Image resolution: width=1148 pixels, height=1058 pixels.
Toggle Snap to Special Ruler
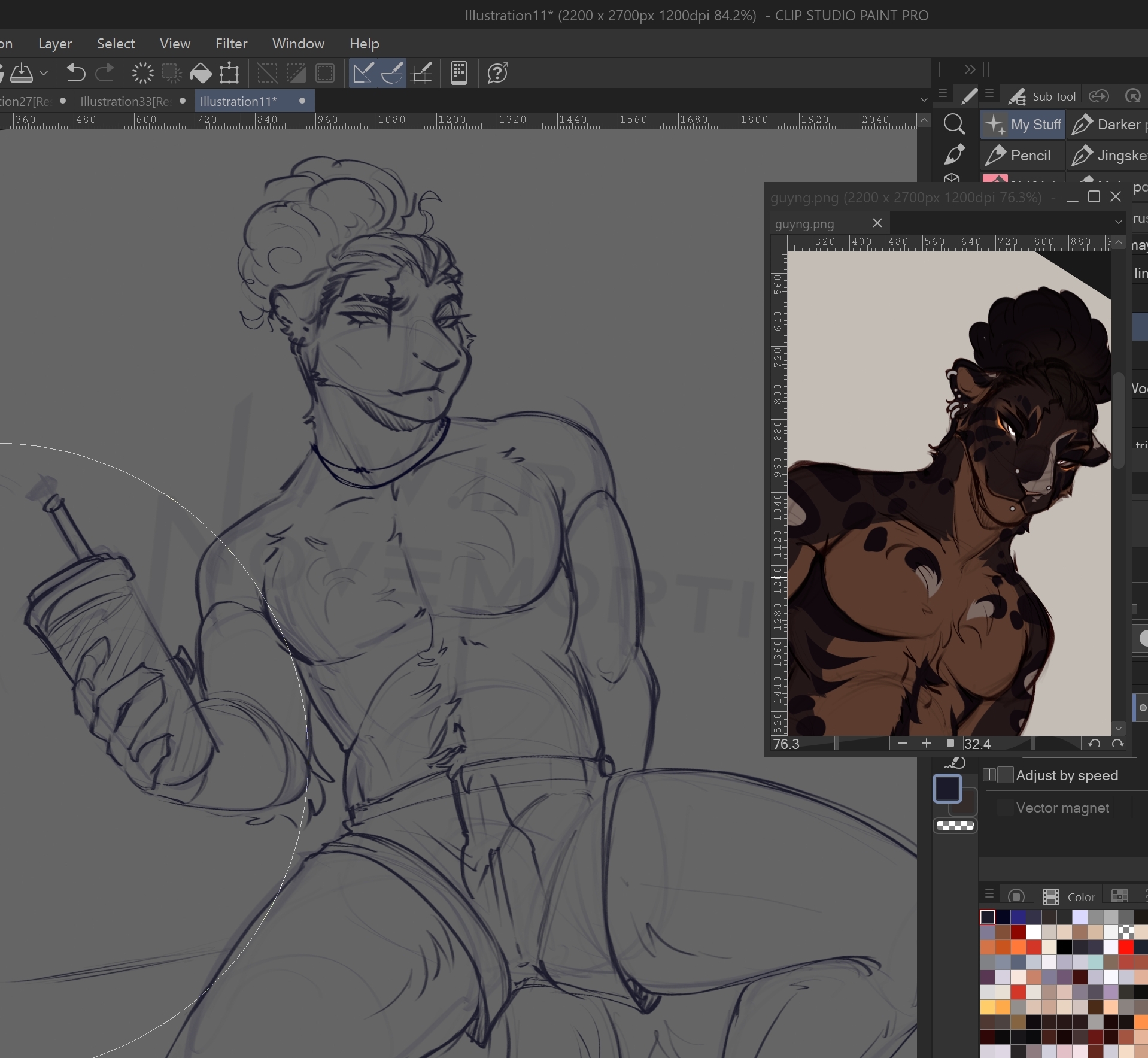click(x=392, y=73)
